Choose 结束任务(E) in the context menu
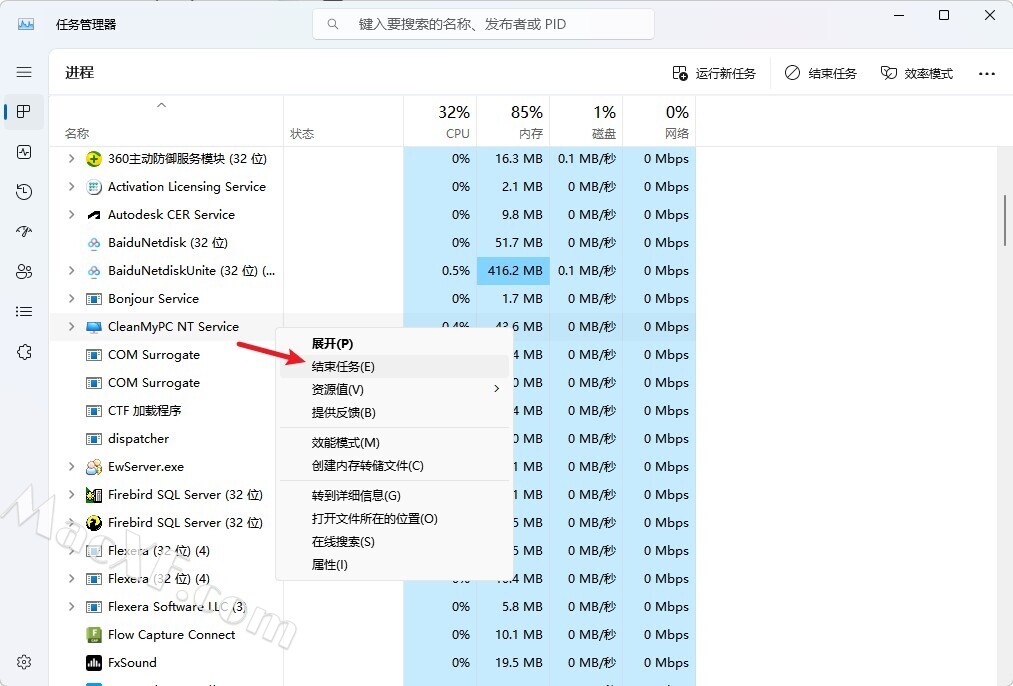Screen dimensions: 1013x686 (394, 367)
